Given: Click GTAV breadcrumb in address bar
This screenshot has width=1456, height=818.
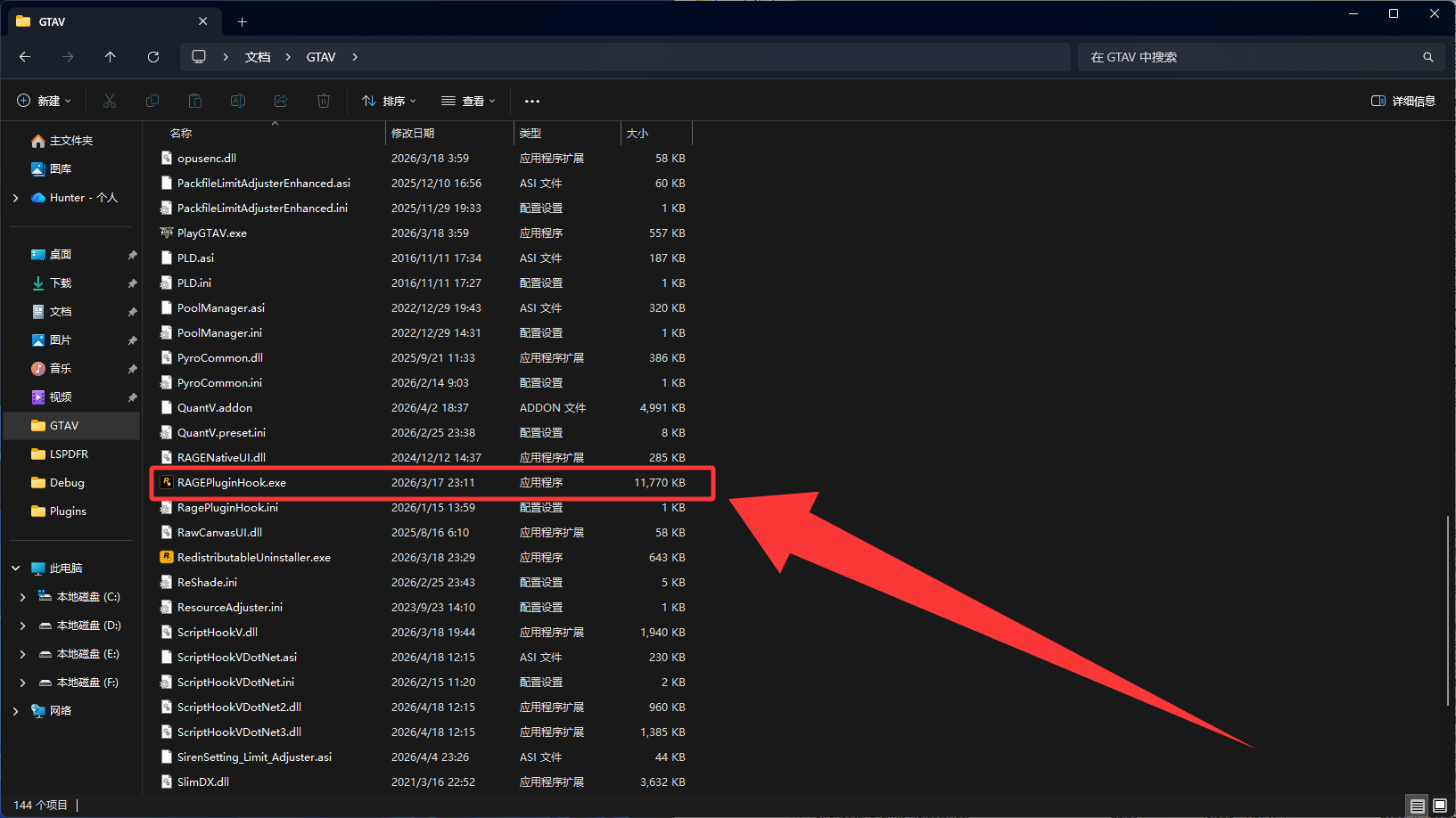Looking at the screenshot, I should [321, 57].
